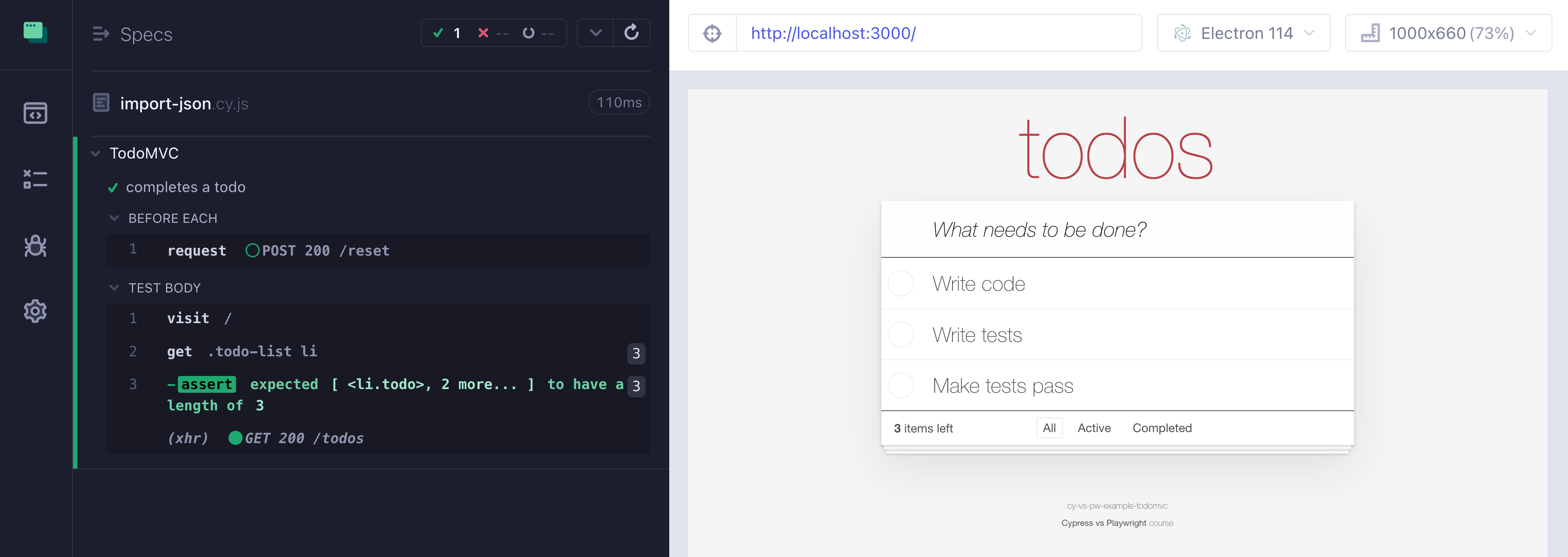Open the Settings gear icon
Screen dimensions: 1568x557
tap(35, 311)
